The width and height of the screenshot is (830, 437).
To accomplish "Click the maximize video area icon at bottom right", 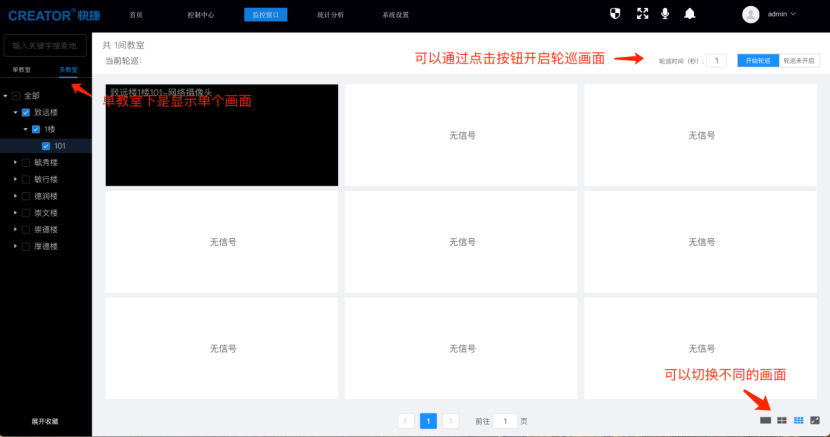I will pyautogui.click(x=815, y=420).
